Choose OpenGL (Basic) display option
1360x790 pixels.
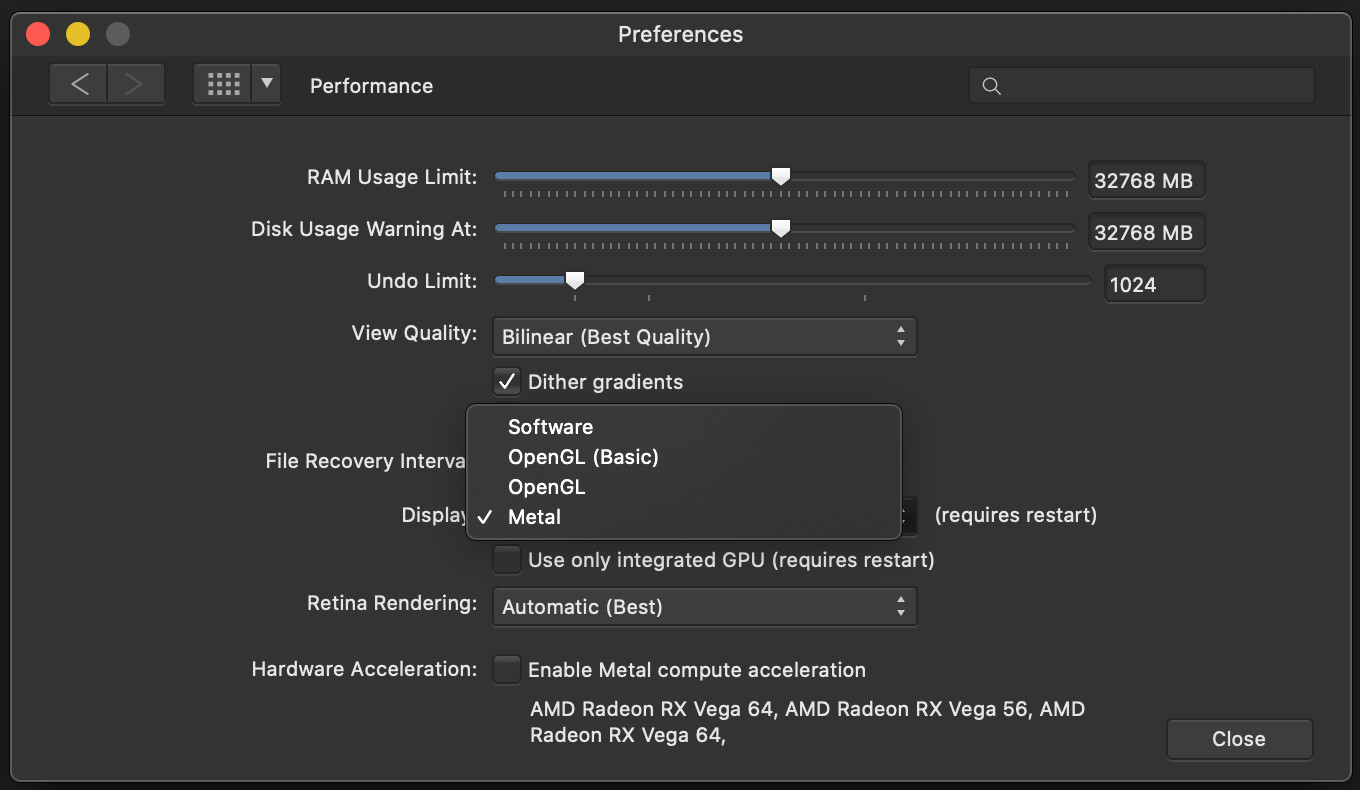click(x=684, y=457)
